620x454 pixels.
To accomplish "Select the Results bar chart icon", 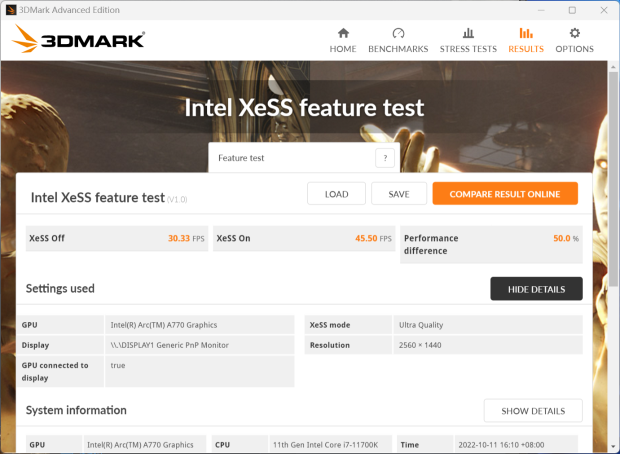I will [526, 33].
